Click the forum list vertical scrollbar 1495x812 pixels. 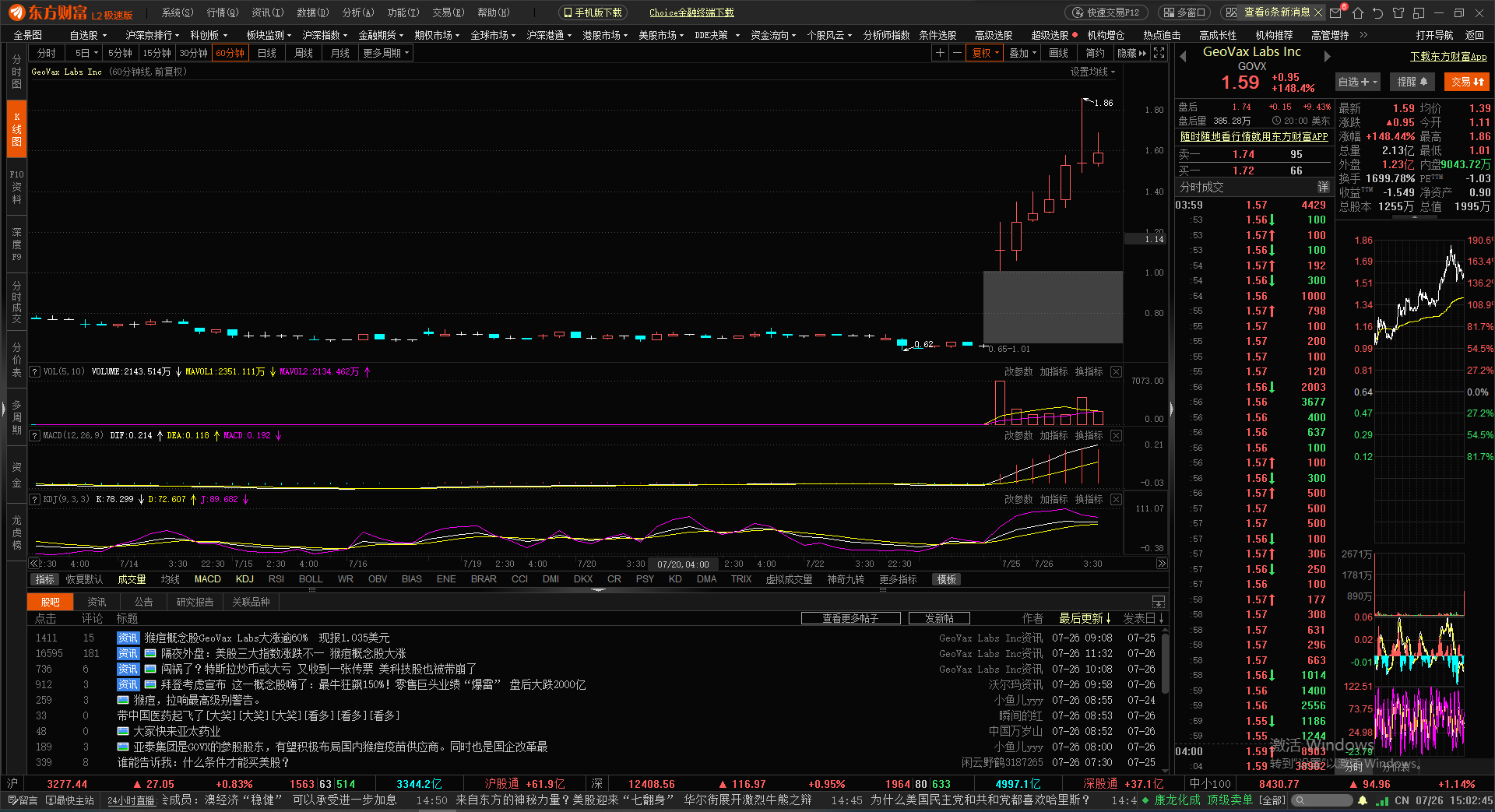click(x=1165, y=662)
